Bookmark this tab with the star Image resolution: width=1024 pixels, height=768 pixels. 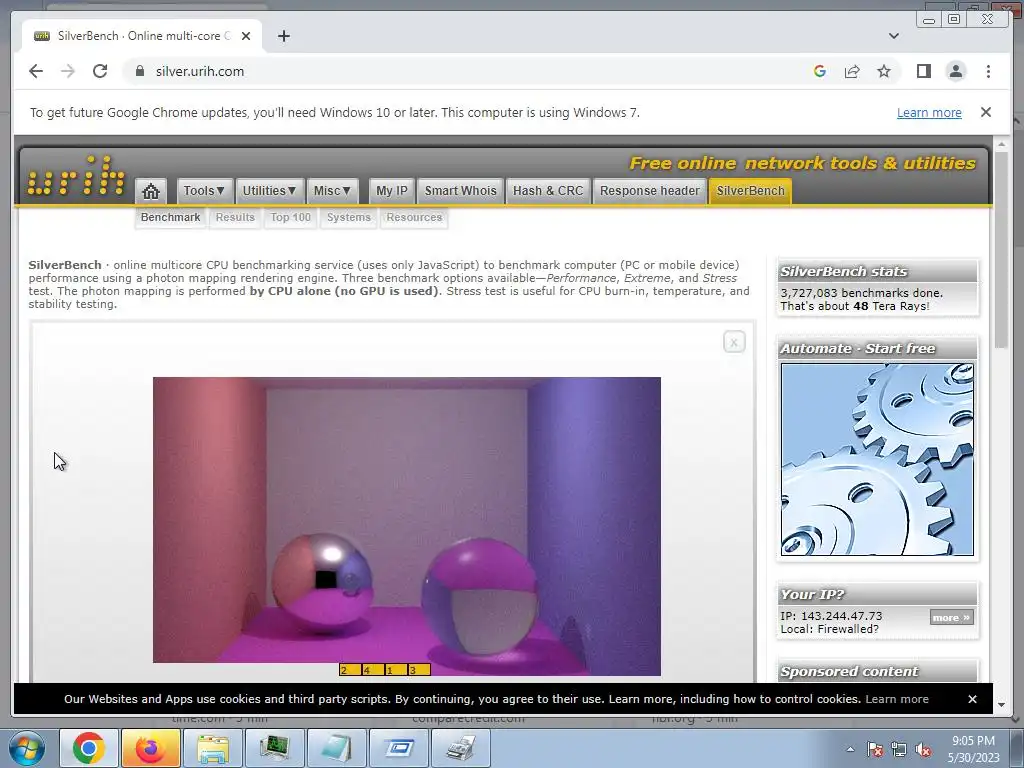[884, 71]
